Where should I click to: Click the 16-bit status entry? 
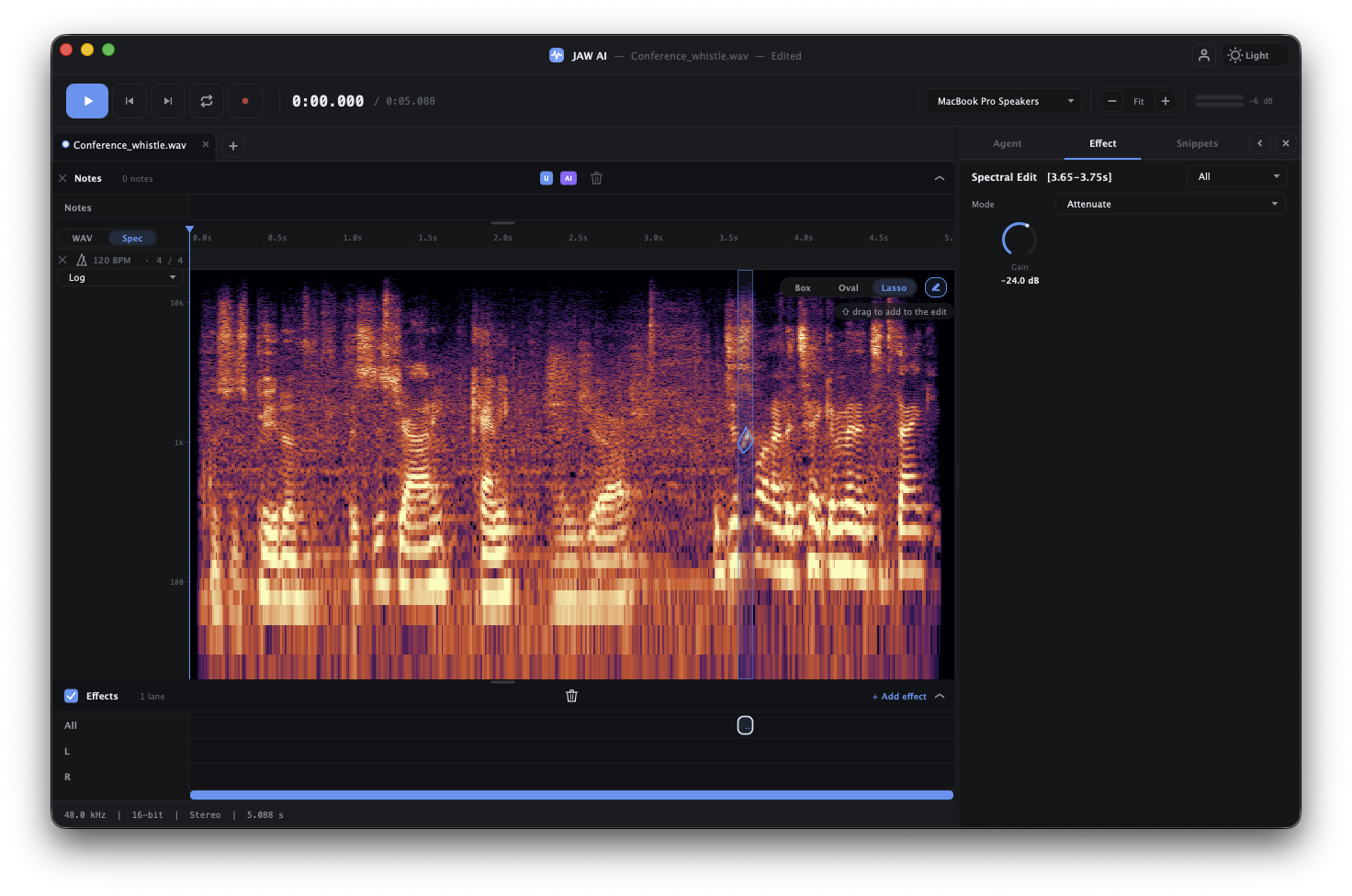click(x=147, y=814)
